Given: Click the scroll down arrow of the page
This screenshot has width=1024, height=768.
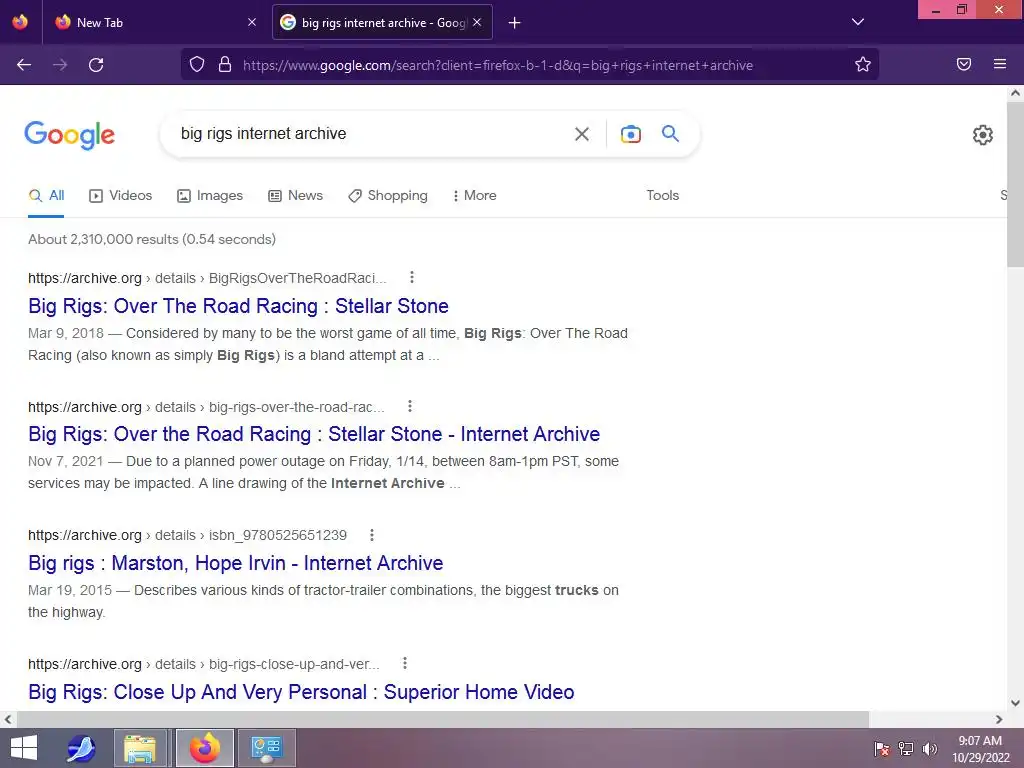Looking at the screenshot, I should 1015,703.
